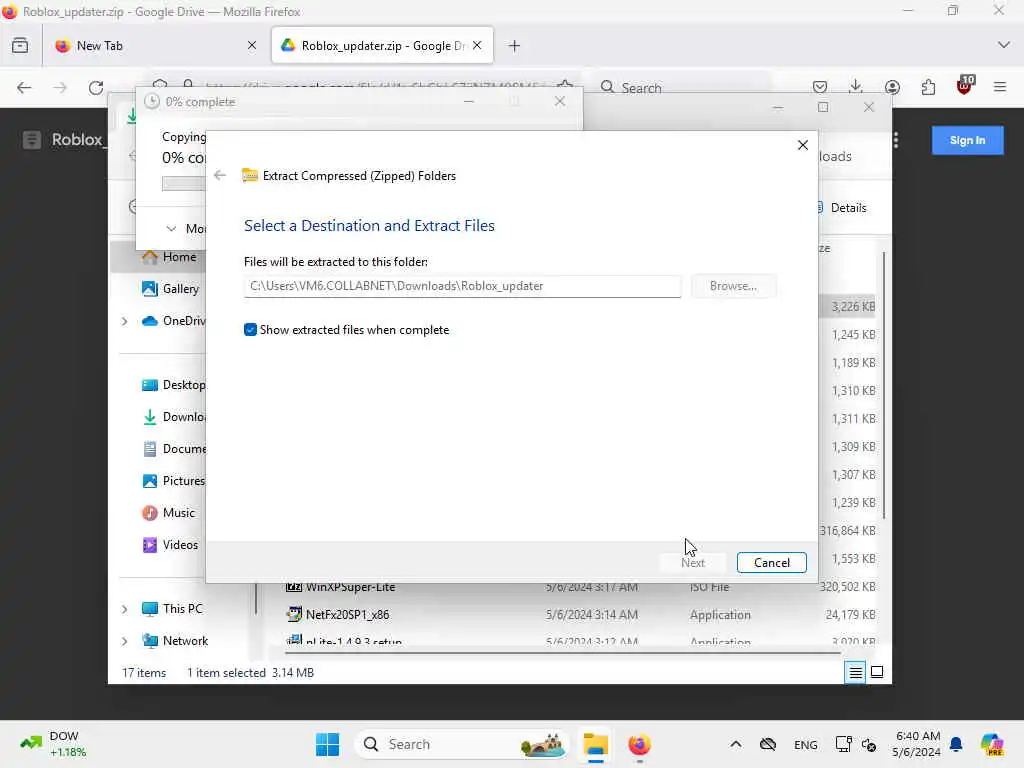Launch Copilot preview from taskbar
1024x768 pixels.
tap(992, 744)
